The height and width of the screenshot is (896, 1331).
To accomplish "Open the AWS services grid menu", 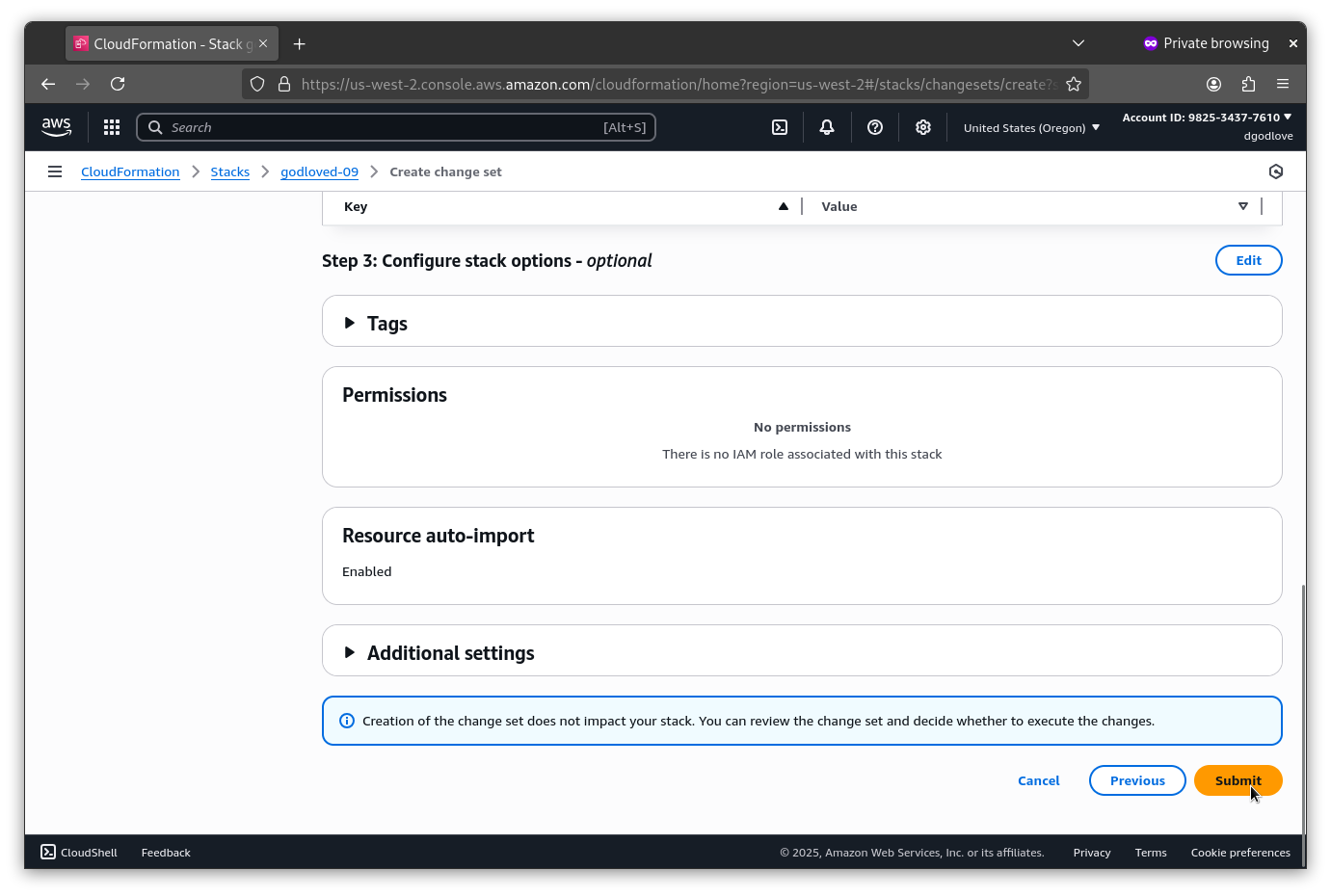I will [112, 127].
